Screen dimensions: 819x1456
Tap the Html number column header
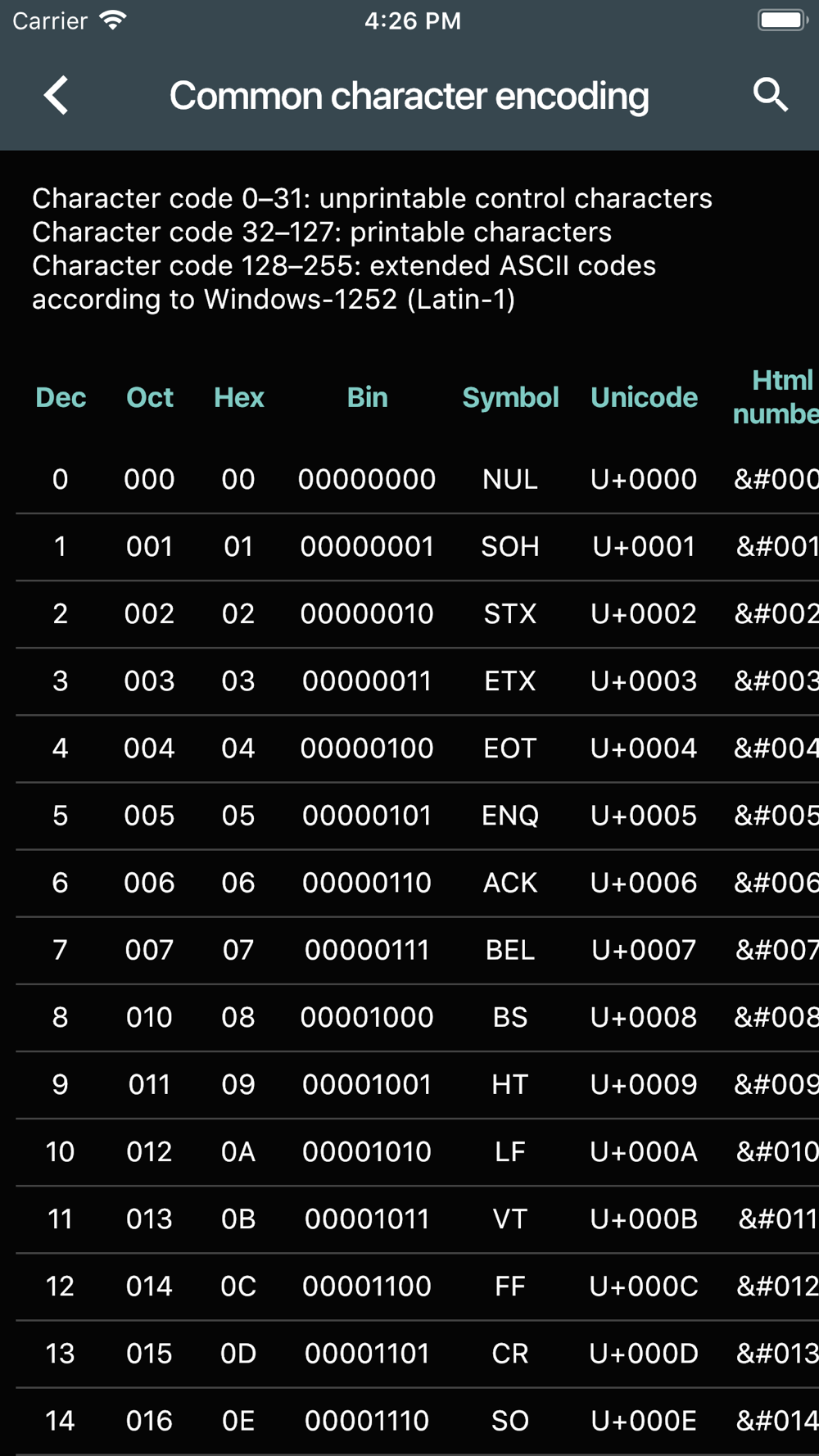[775, 397]
